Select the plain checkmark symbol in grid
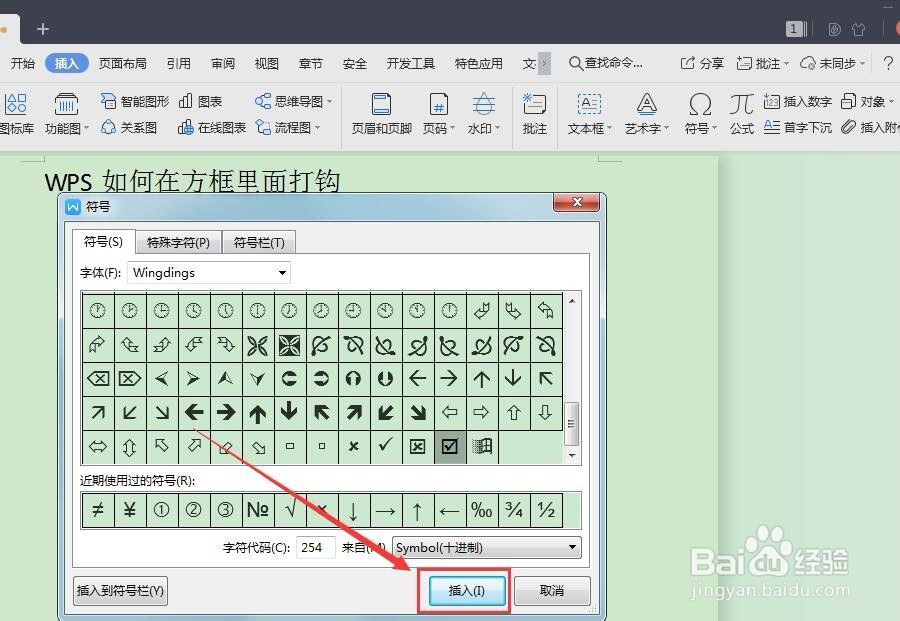 click(385, 446)
